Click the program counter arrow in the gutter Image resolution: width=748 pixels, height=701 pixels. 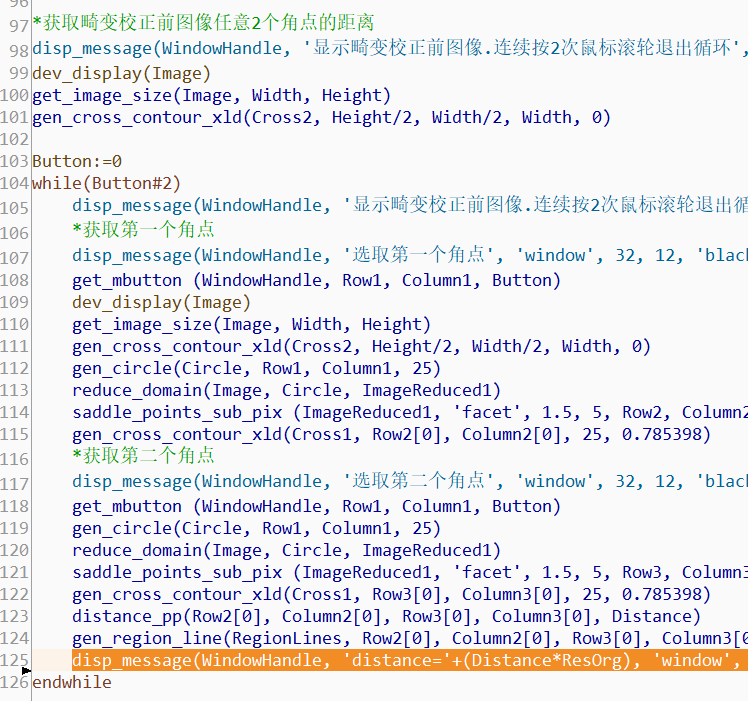26,668
